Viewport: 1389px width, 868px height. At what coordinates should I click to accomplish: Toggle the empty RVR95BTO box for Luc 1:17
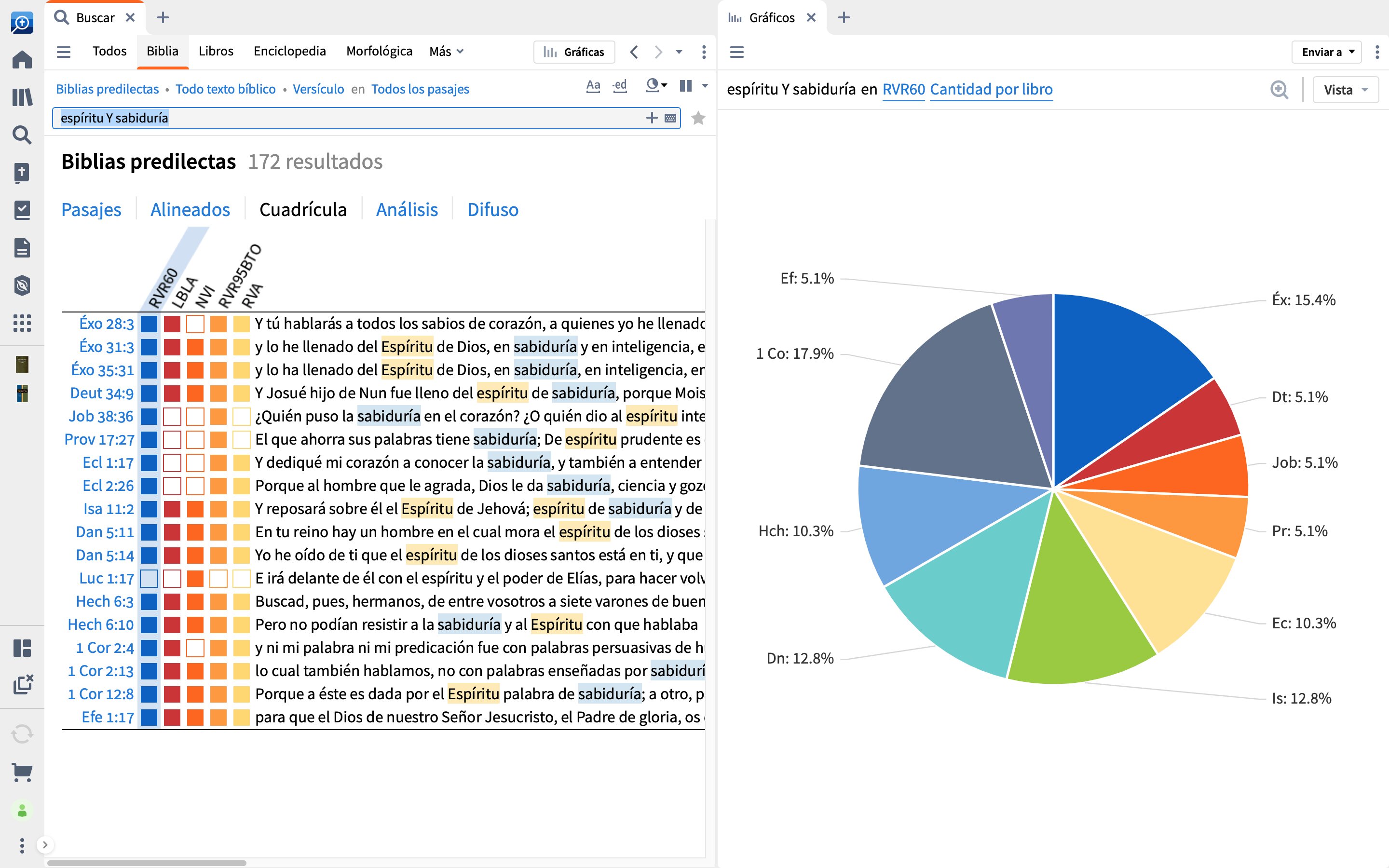(218, 578)
